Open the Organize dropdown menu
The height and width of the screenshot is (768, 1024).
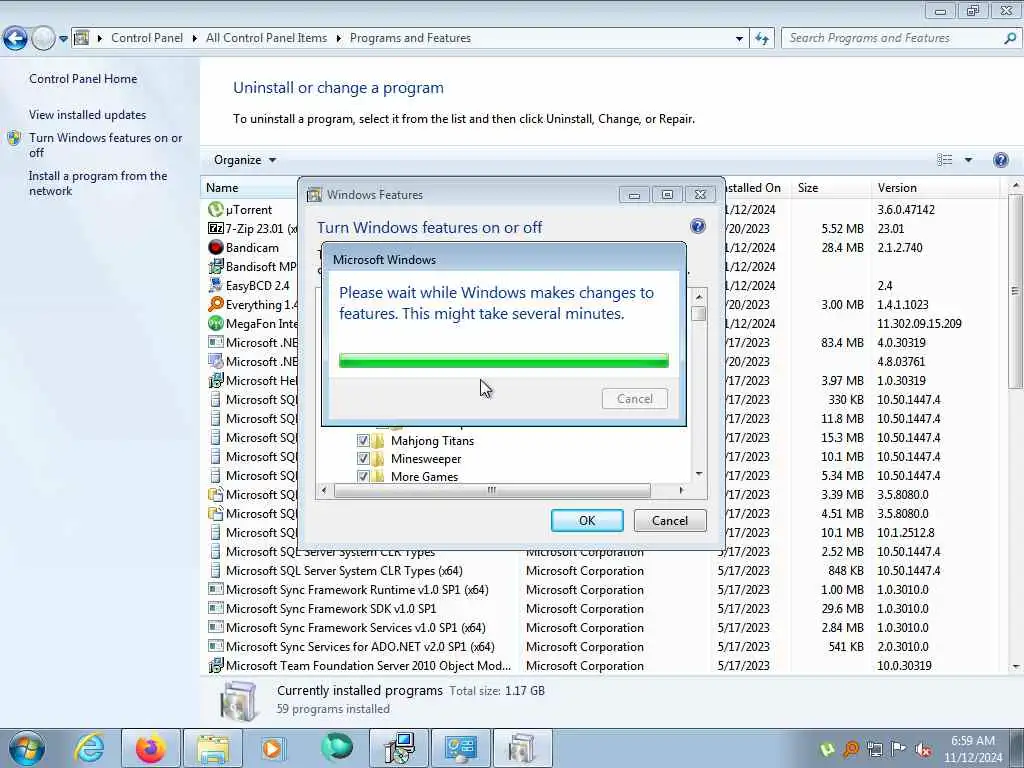click(245, 160)
